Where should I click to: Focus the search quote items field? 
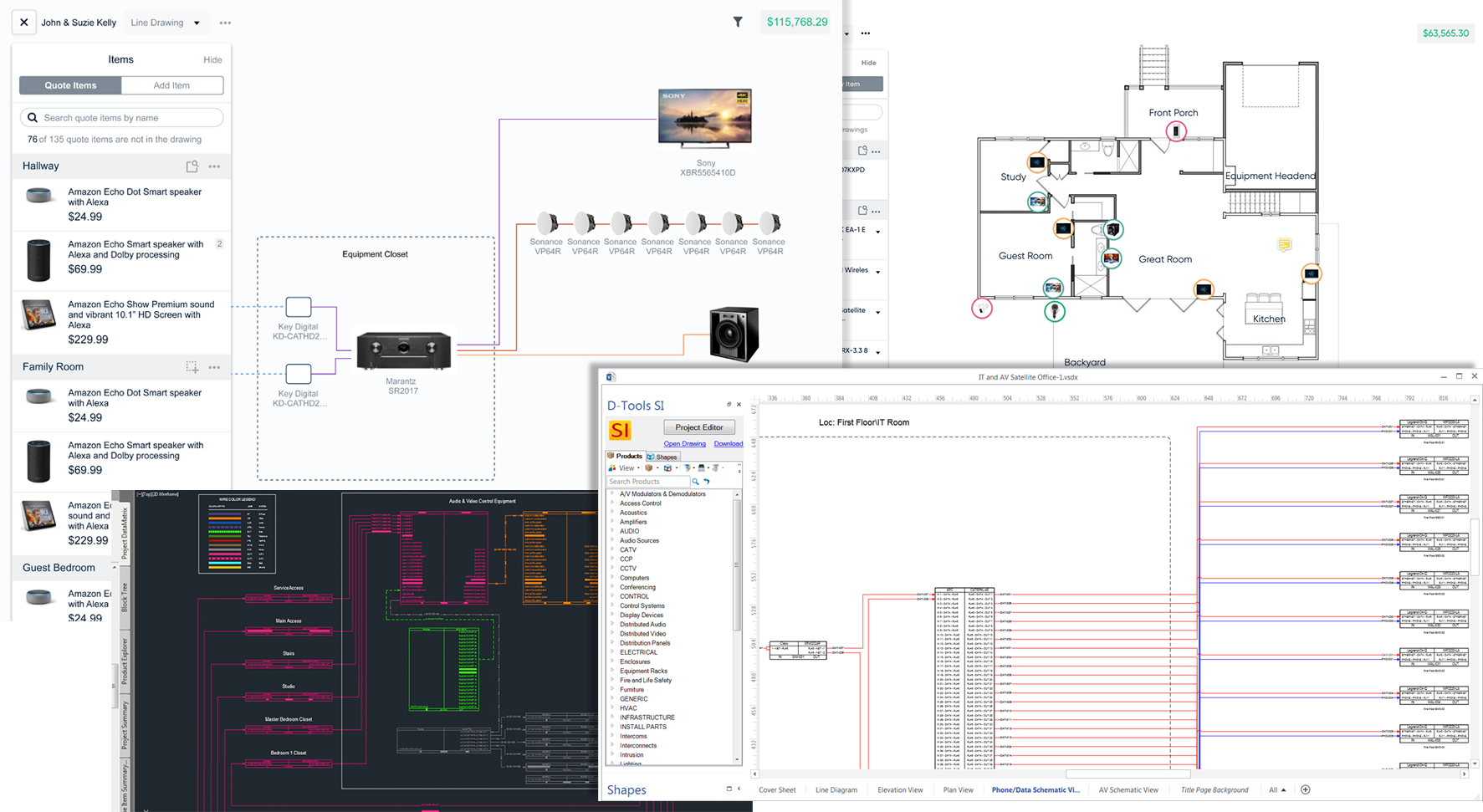pos(121,118)
